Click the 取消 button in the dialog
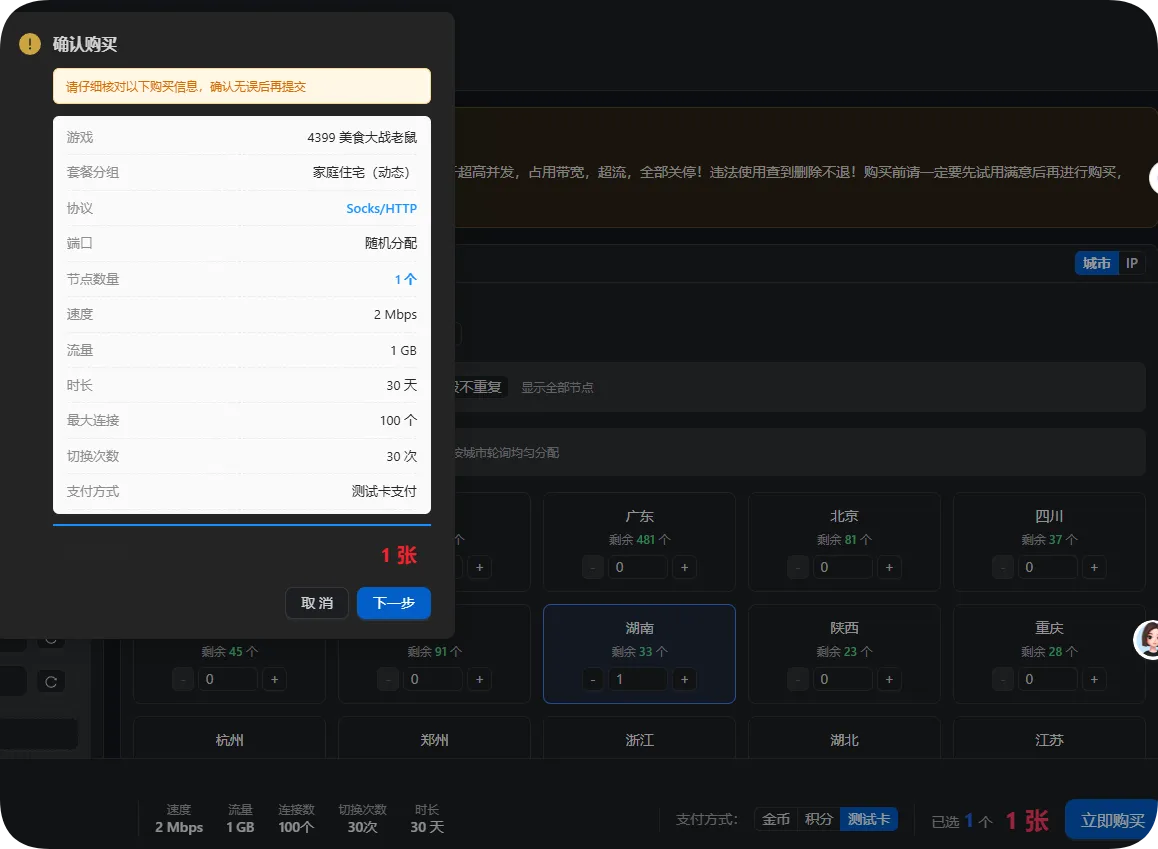This screenshot has height=849, width=1158. pos(317,603)
